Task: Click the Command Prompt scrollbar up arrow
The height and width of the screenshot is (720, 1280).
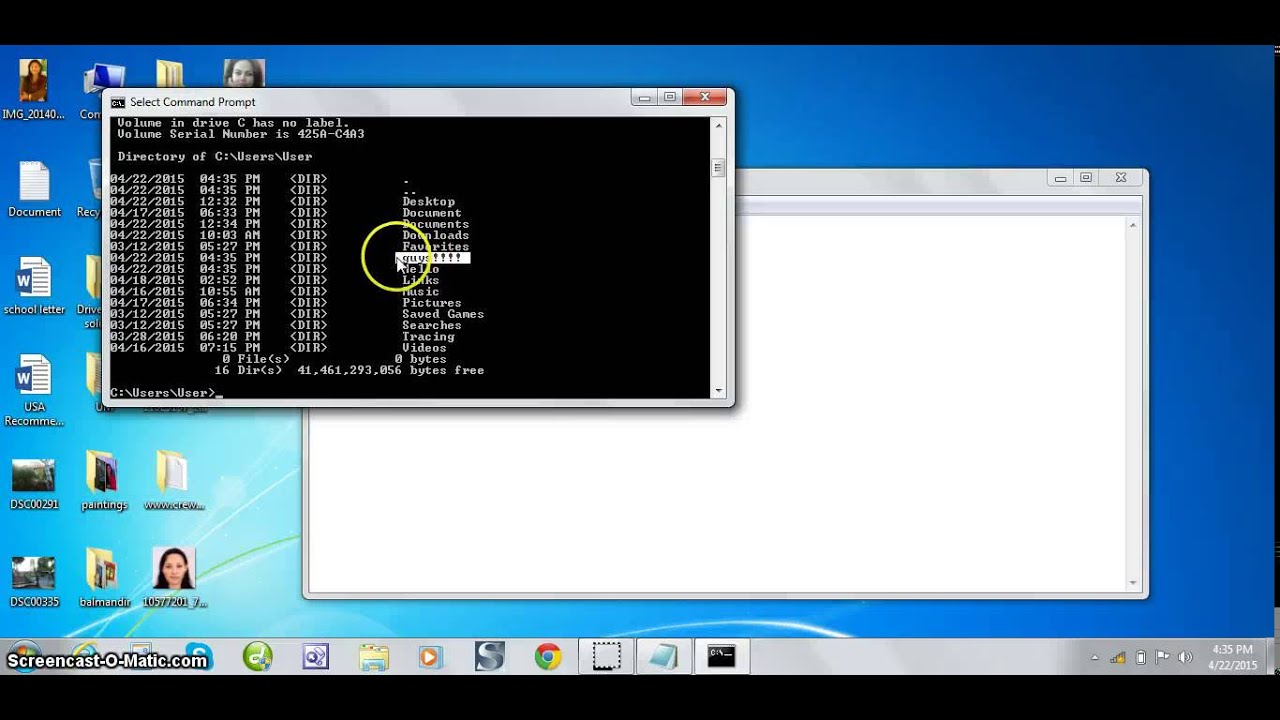Action: (x=718, y=125)
